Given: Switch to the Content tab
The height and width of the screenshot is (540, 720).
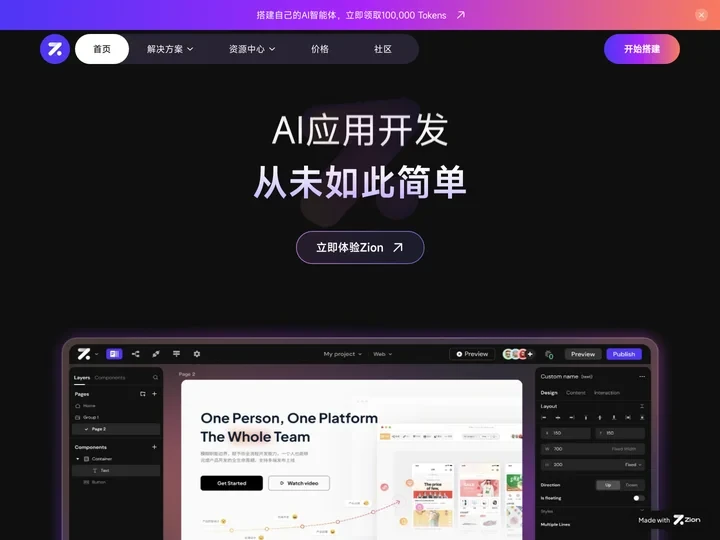Looking at the screenshot, I should 576,393.
